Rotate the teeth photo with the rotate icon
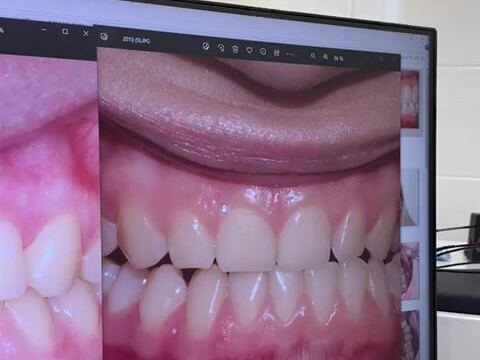 coord(221,48)
